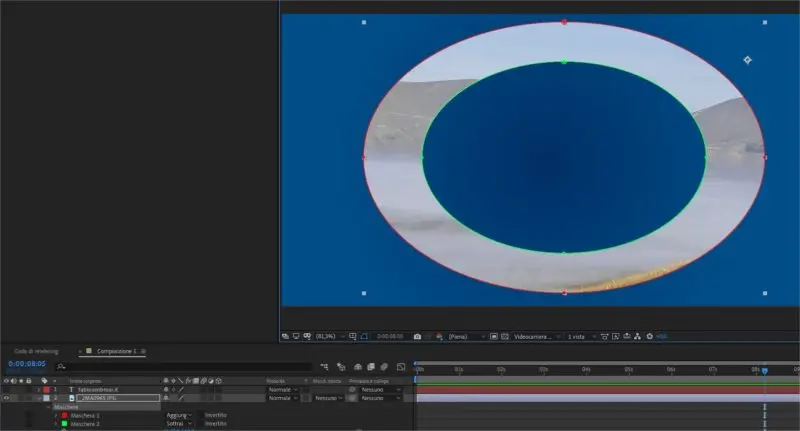Toggle 3D glasses preview icon

pos(307,337)
